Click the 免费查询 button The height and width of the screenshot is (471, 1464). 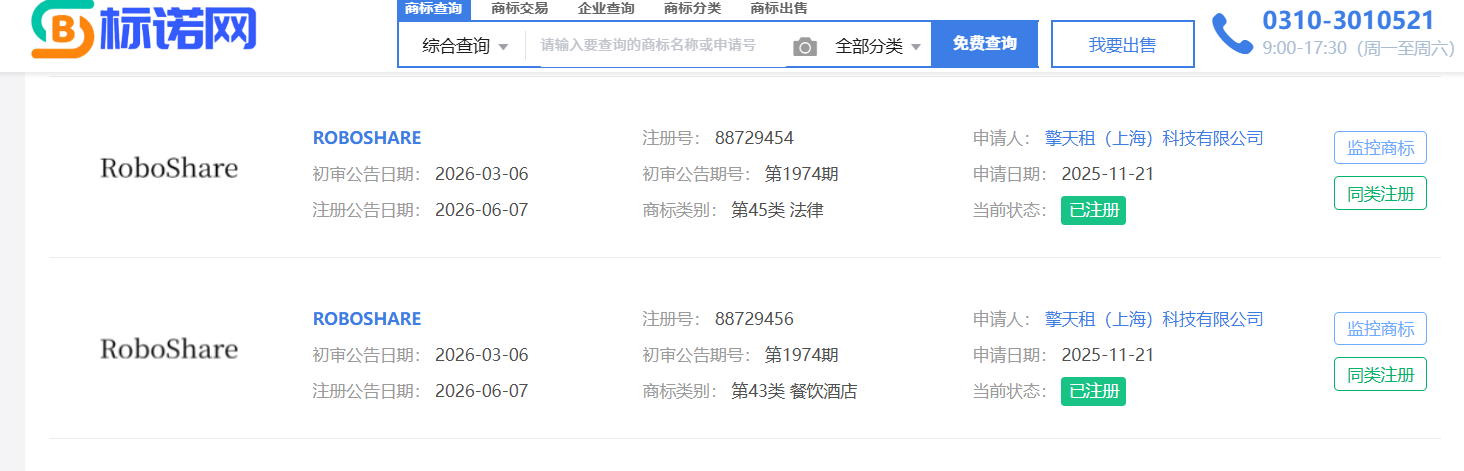tap(984, 44)
